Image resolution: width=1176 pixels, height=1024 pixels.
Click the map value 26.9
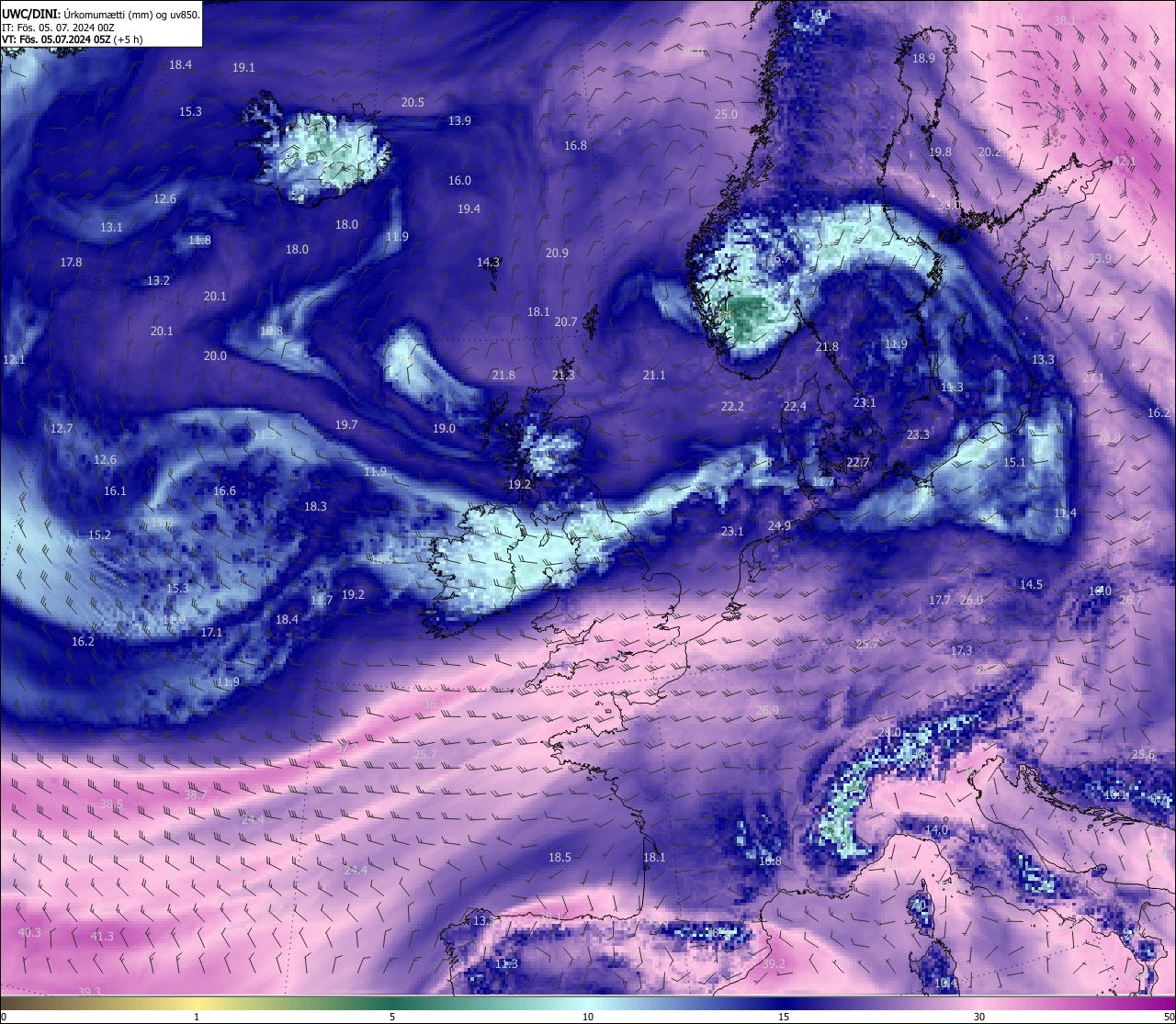[x=767, y=710]
